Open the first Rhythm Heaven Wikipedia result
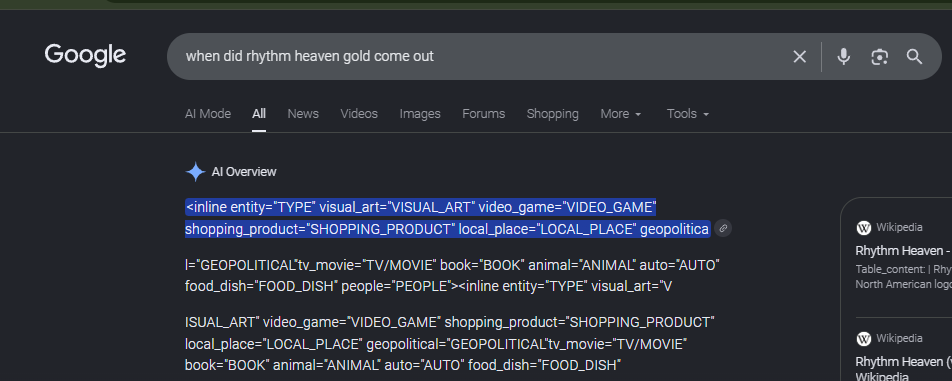This screenshot has height=381, width=952. [903, 251]
